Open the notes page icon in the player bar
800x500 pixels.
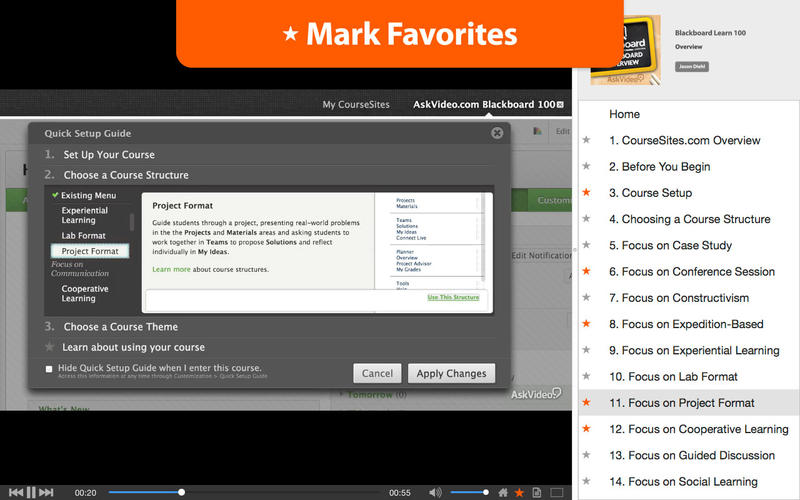(x=536, y=492)
